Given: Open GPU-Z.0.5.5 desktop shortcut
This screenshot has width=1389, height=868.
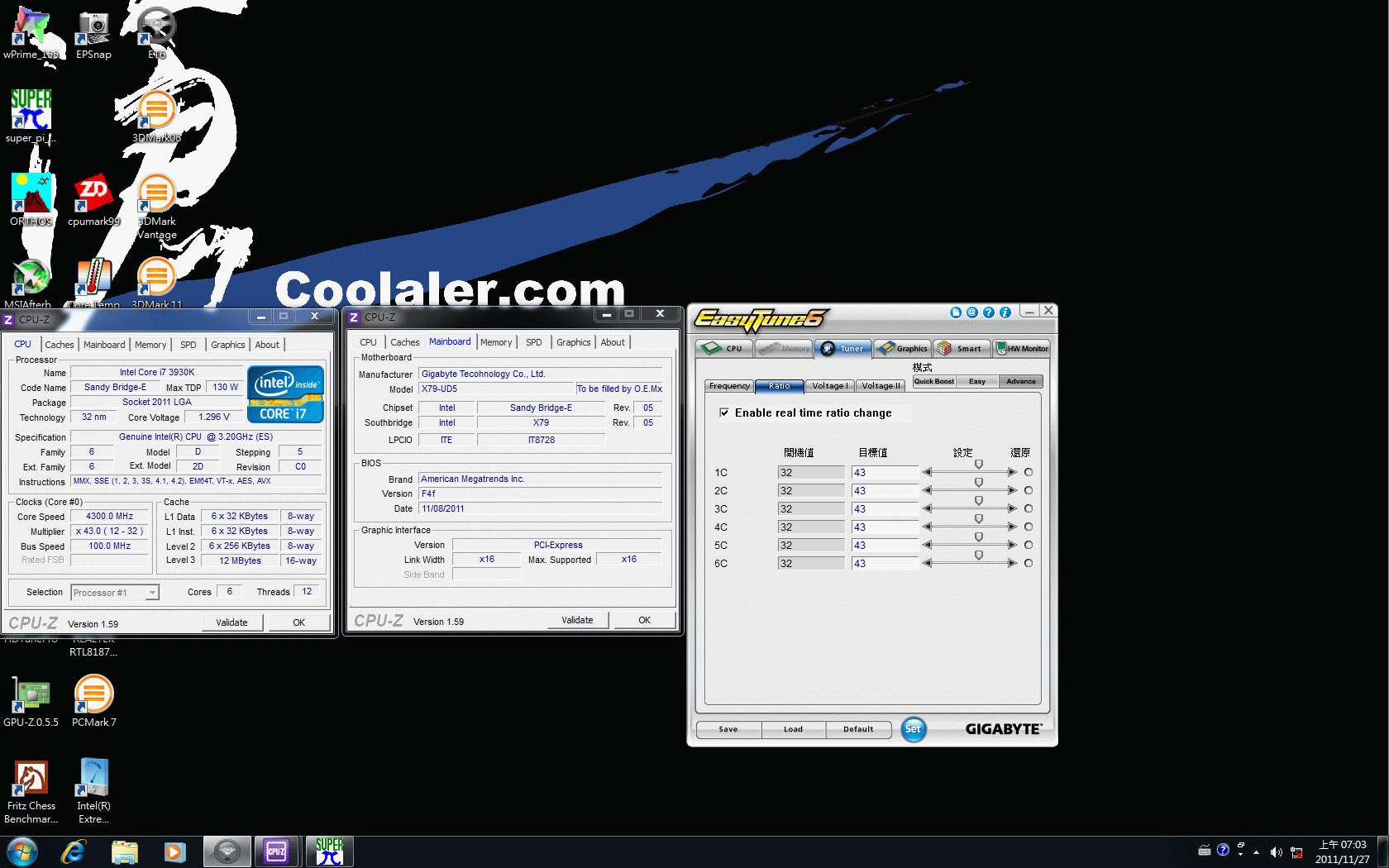Looking at the screenshot, I should (x=31, y=700).
